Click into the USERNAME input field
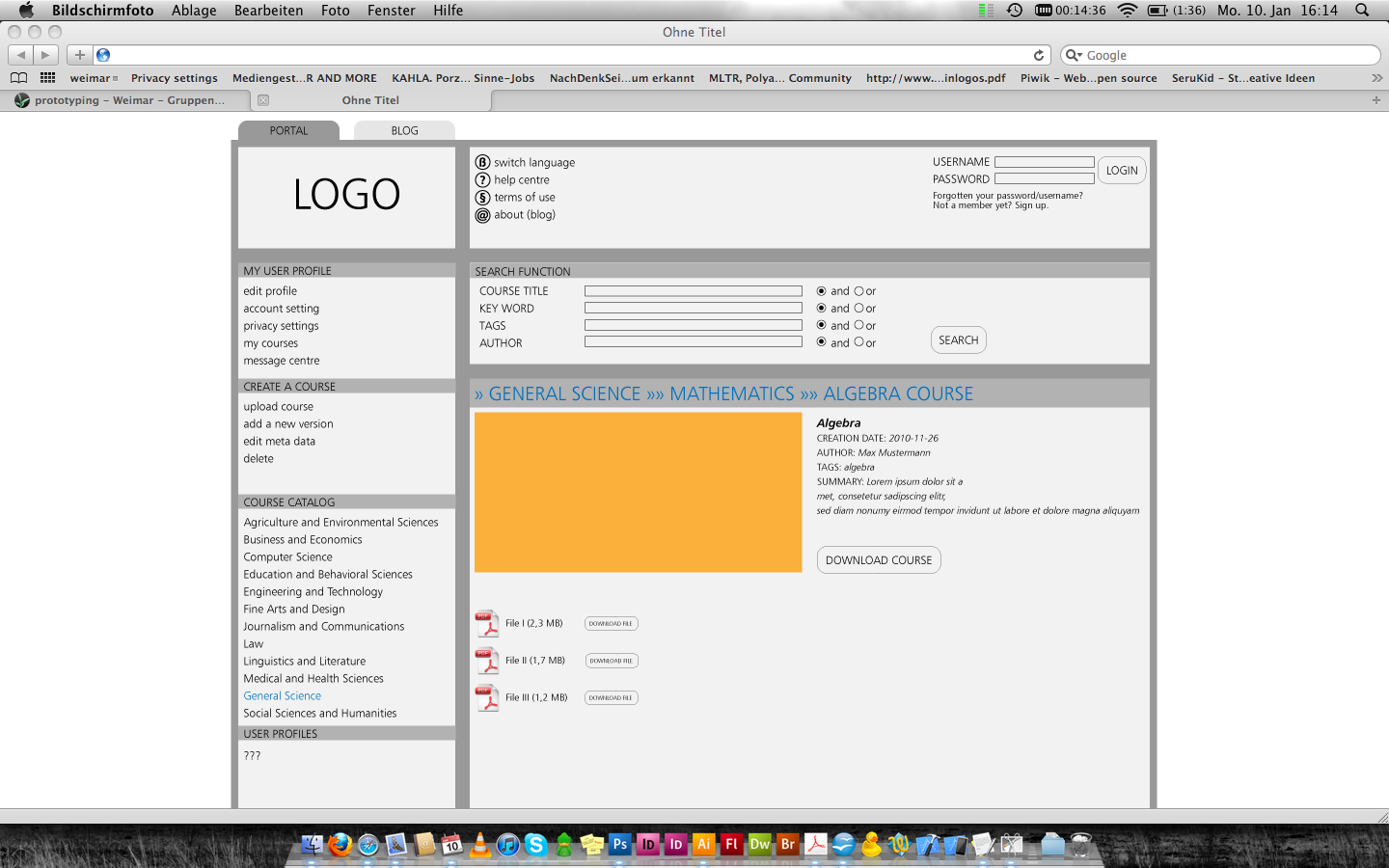Image resolution: width=1389 pixels, height=868 pixels. (x=1044, y=162)
